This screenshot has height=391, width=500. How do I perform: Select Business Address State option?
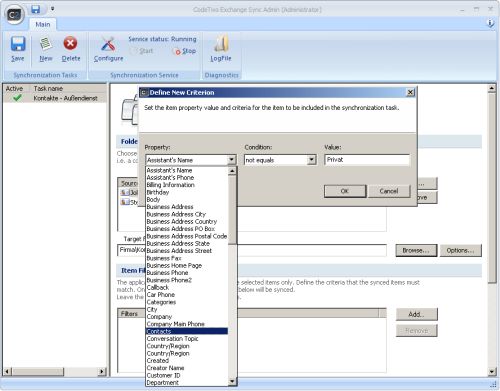point(187,244)
